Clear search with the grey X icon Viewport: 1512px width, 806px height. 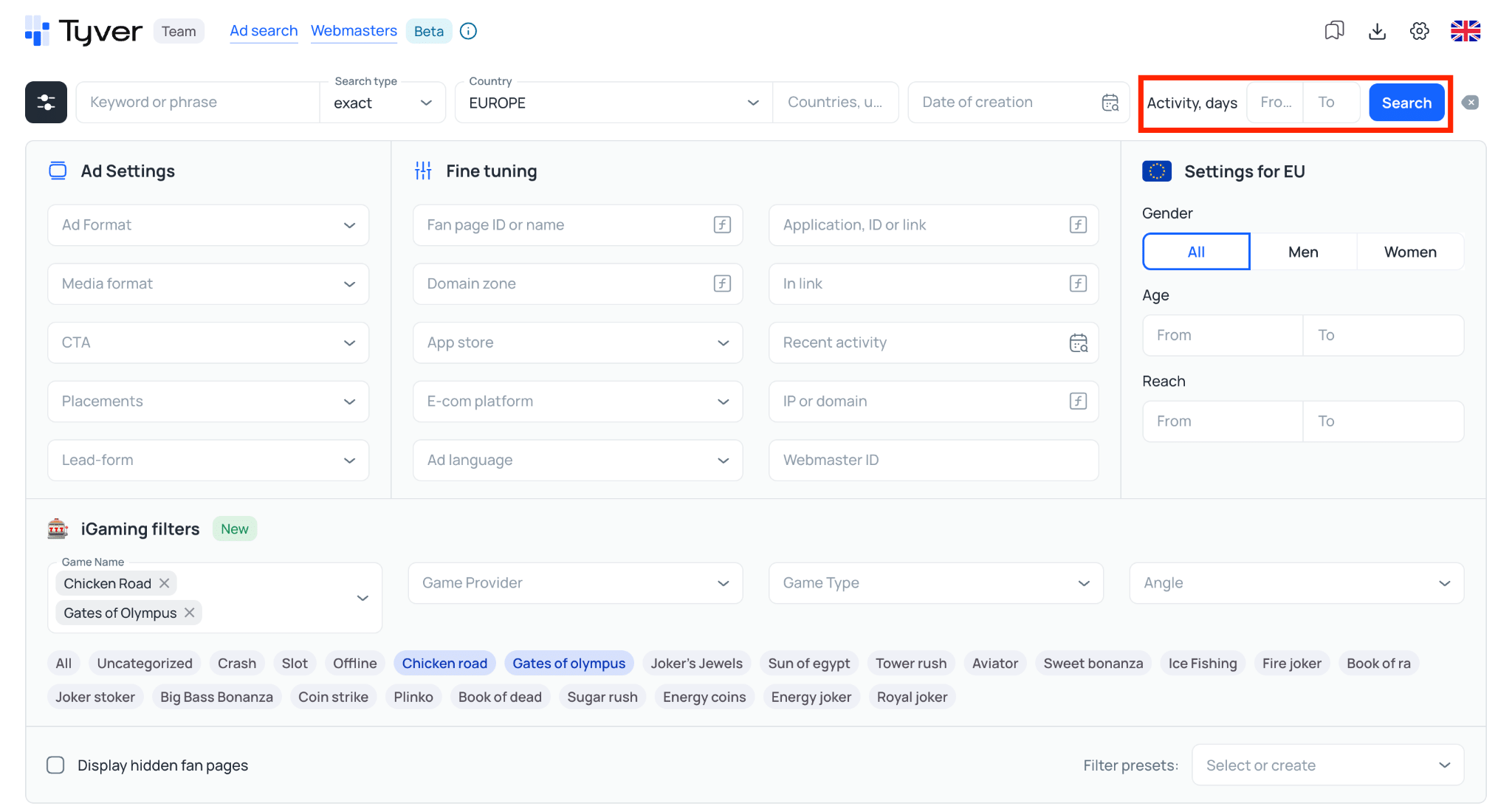(x=1470, y=103)
